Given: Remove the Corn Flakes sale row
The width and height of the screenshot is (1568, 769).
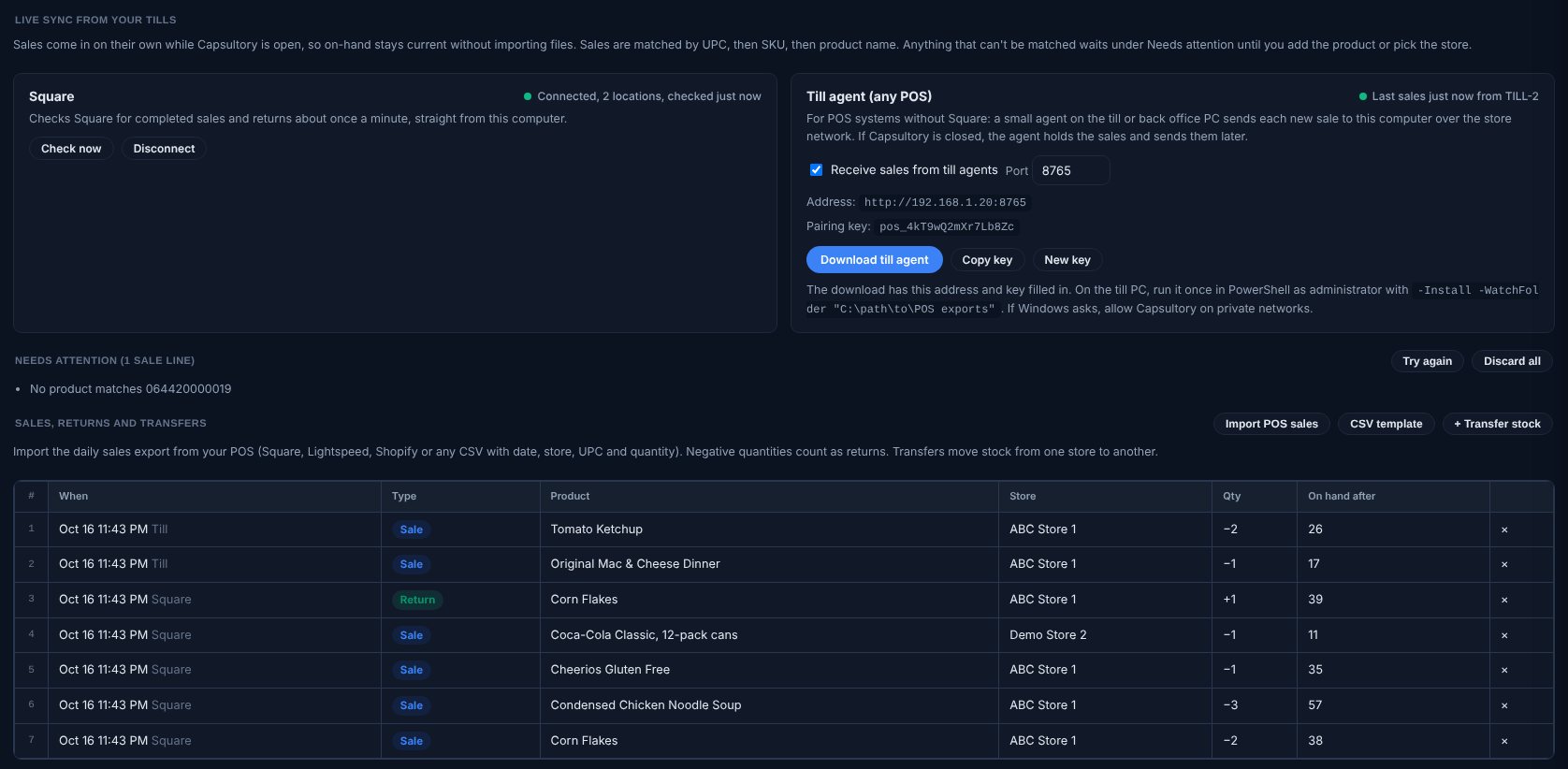Looking at the screenshot, I should pos(1504,741).
